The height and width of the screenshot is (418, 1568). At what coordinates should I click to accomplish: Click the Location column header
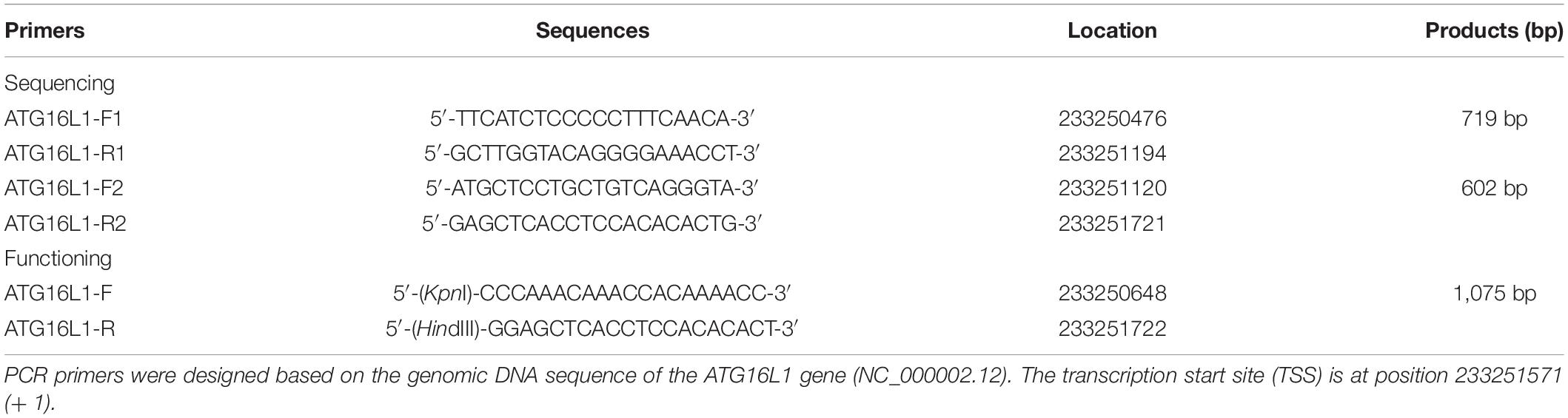[1112, 31]
